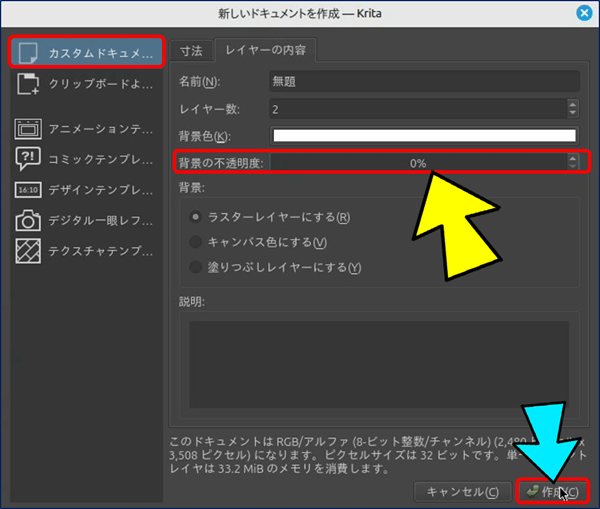Select the キャンバス色にする radio option
Image resolution: width=600 pixels, height=509 pixels.
(x=197, y=242)
